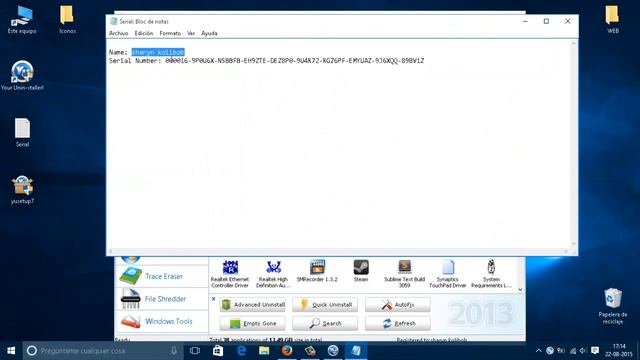The width and height of the screenshot is (640, 360).
Task: Open the Edición menu
Action: point(144,33)
